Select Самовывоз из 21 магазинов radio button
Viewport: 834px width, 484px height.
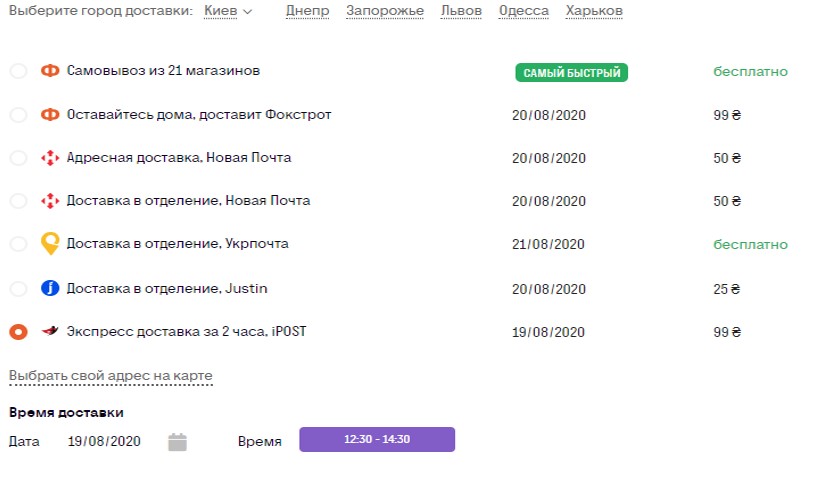pos(18,71)
